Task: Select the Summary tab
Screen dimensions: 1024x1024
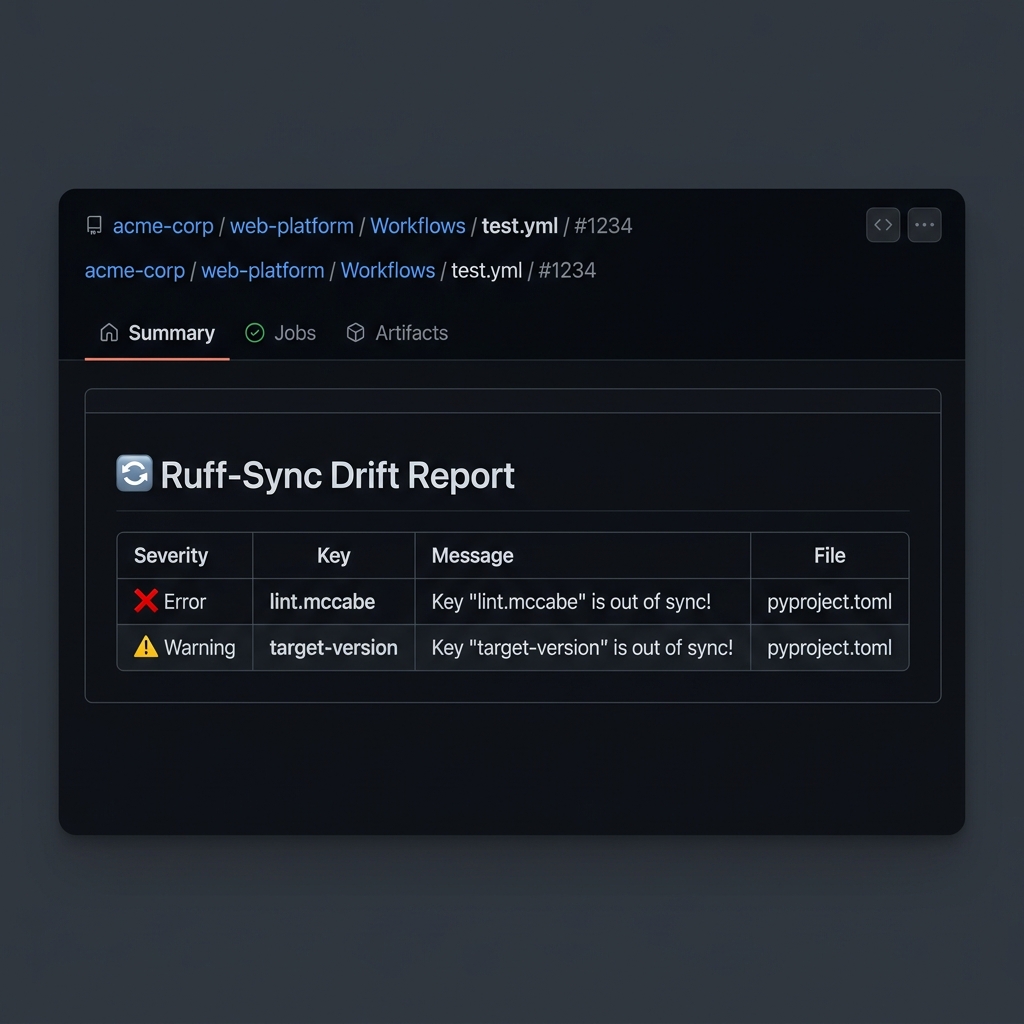Action: click(171, 333)
